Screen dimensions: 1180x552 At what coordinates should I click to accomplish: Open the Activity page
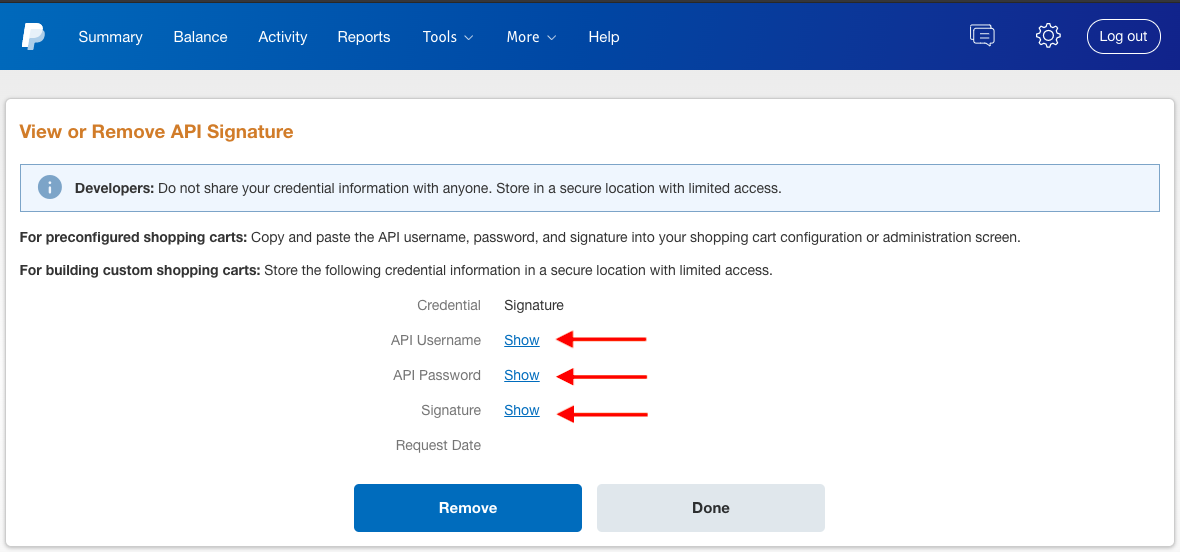282,37
